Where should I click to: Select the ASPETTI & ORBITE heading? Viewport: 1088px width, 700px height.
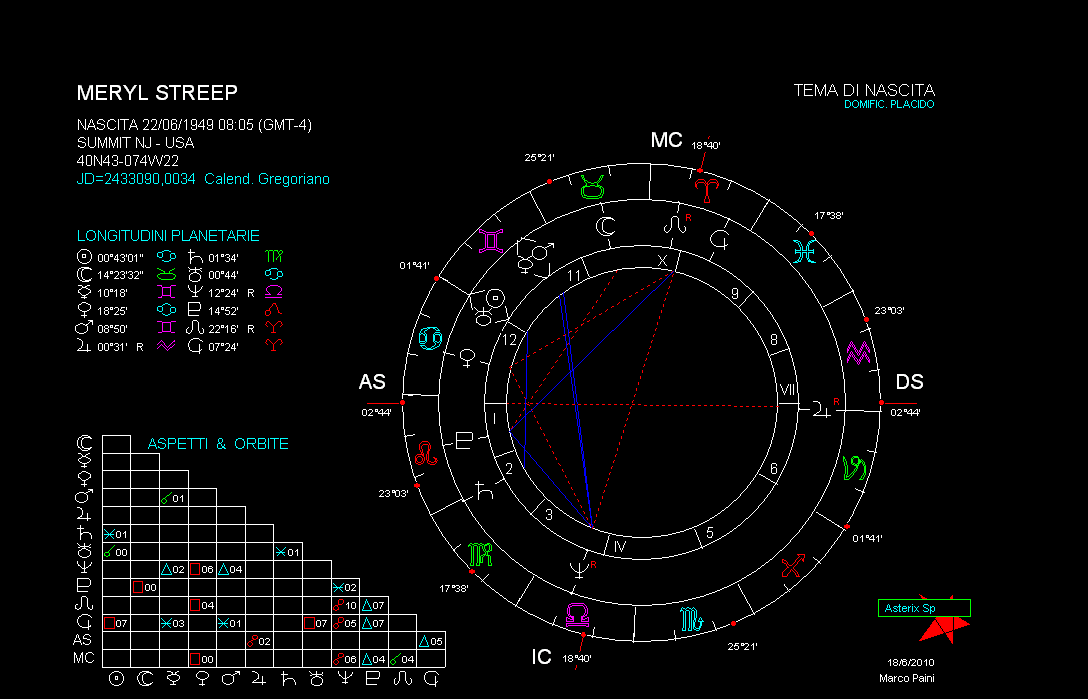218,444
